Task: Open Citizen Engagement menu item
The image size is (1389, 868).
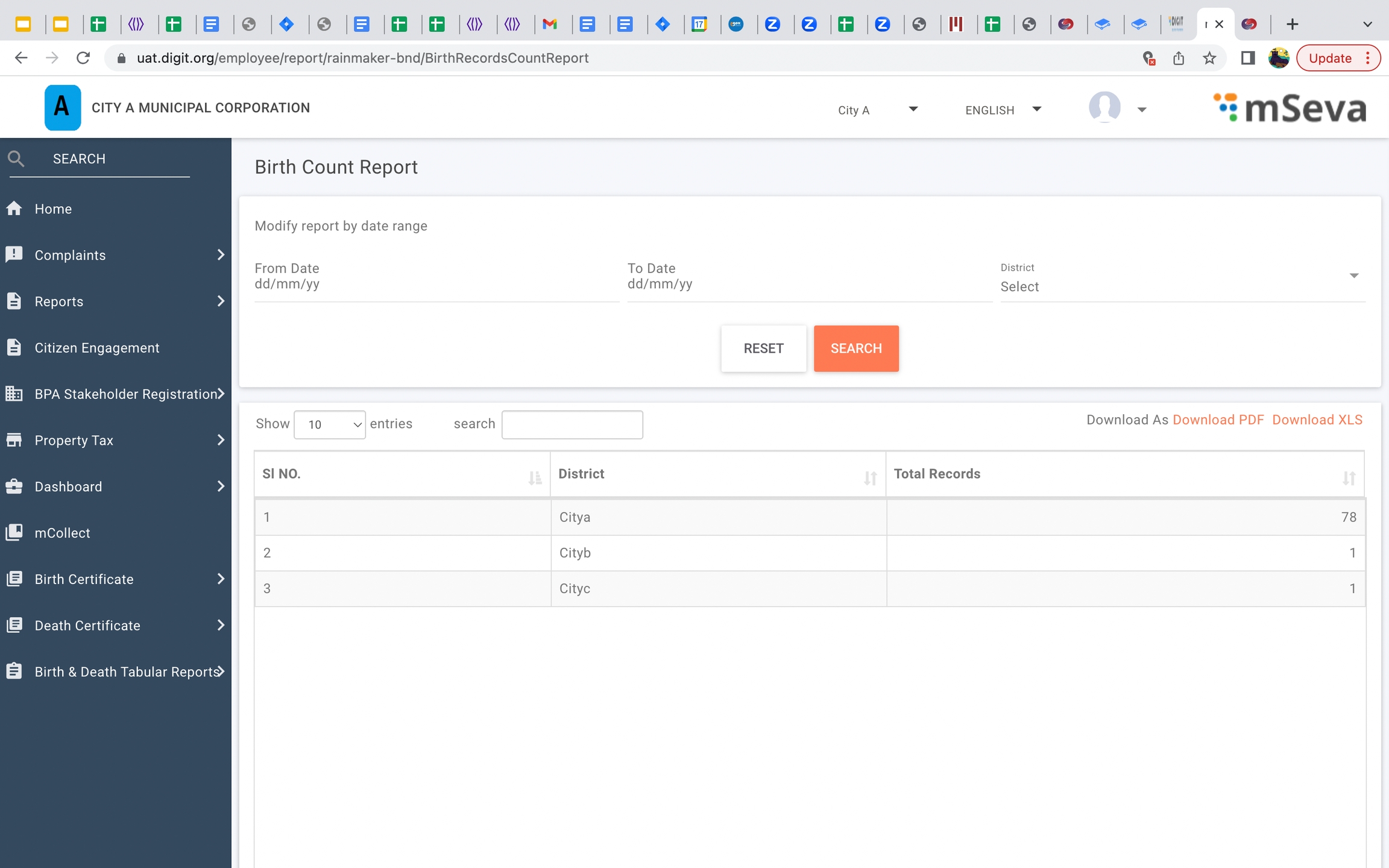Action: 96,348
